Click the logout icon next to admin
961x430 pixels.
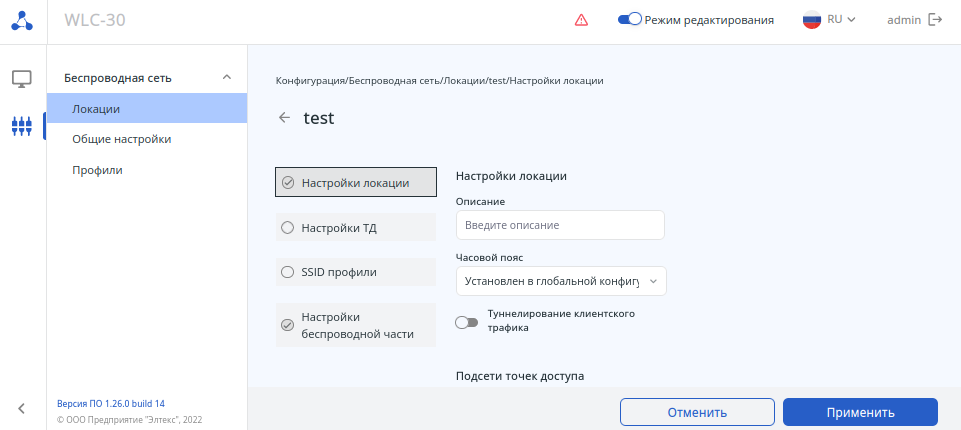[x=935, y=20]
